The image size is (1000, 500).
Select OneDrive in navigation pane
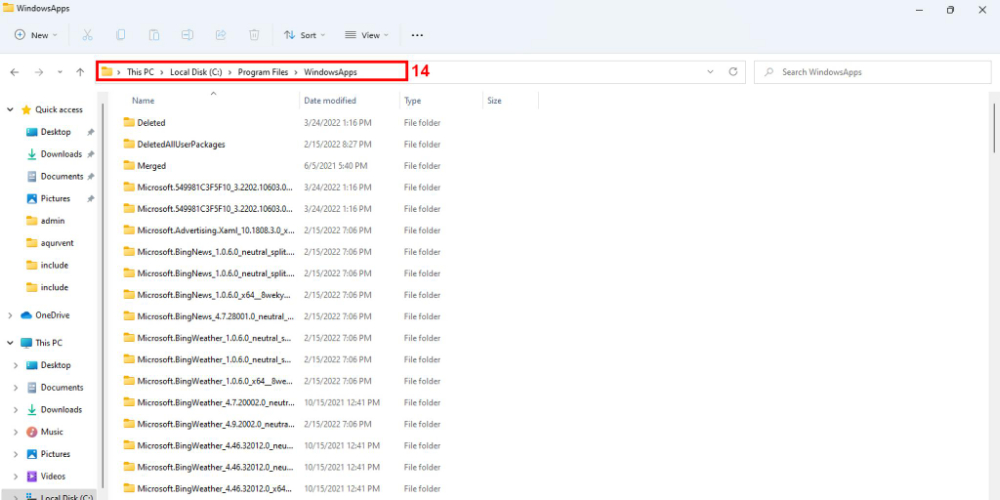click(x=52, y=315)
